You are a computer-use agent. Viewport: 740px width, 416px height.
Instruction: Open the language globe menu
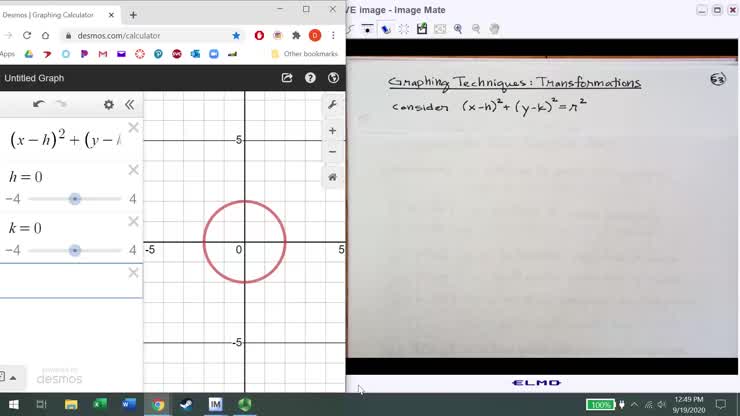click(x=333, y=78)
